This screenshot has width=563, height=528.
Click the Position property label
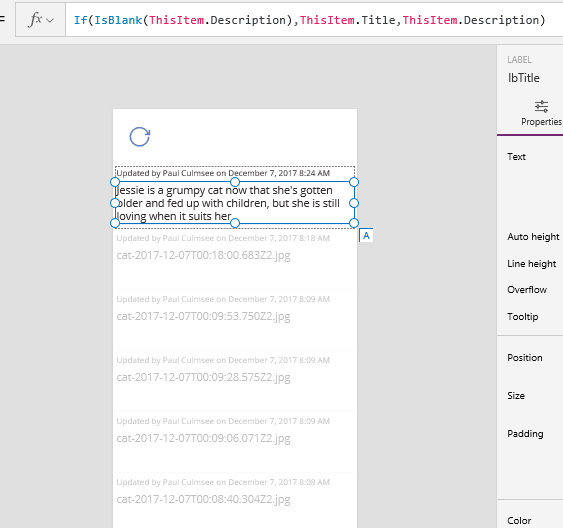click(525, 358)
